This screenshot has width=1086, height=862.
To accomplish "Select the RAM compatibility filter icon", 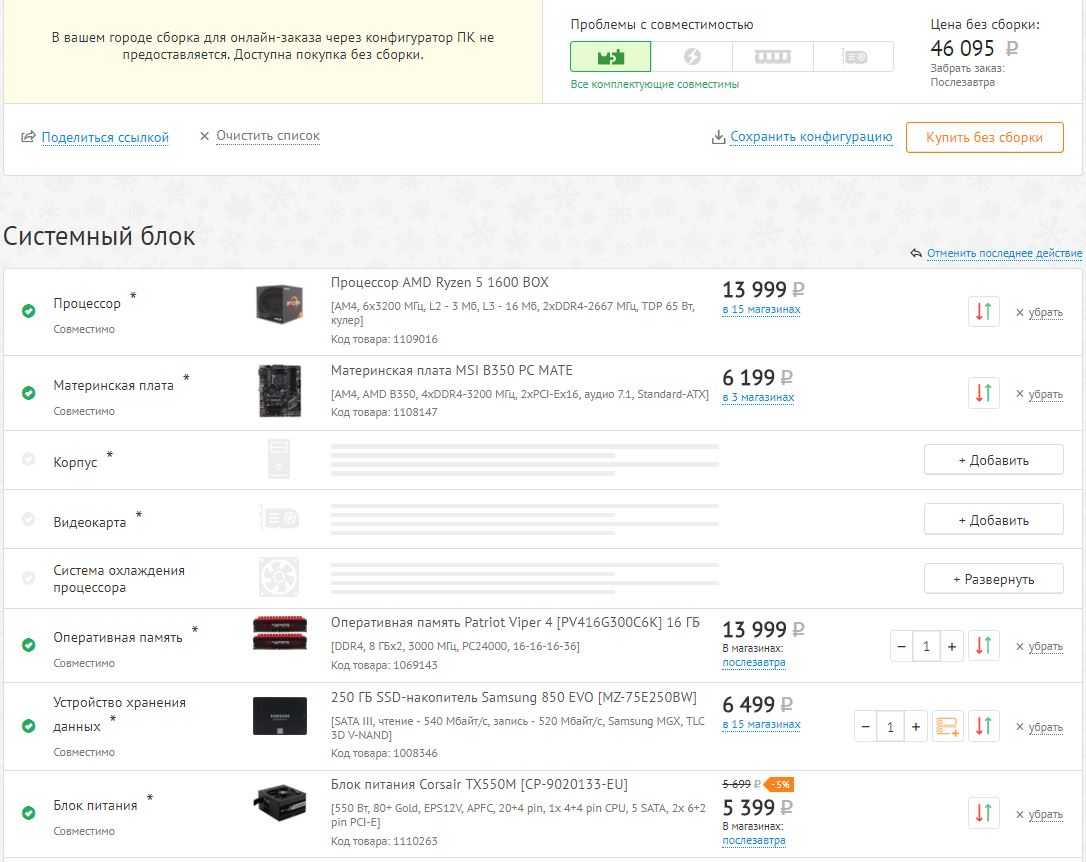I will point(772,57).
